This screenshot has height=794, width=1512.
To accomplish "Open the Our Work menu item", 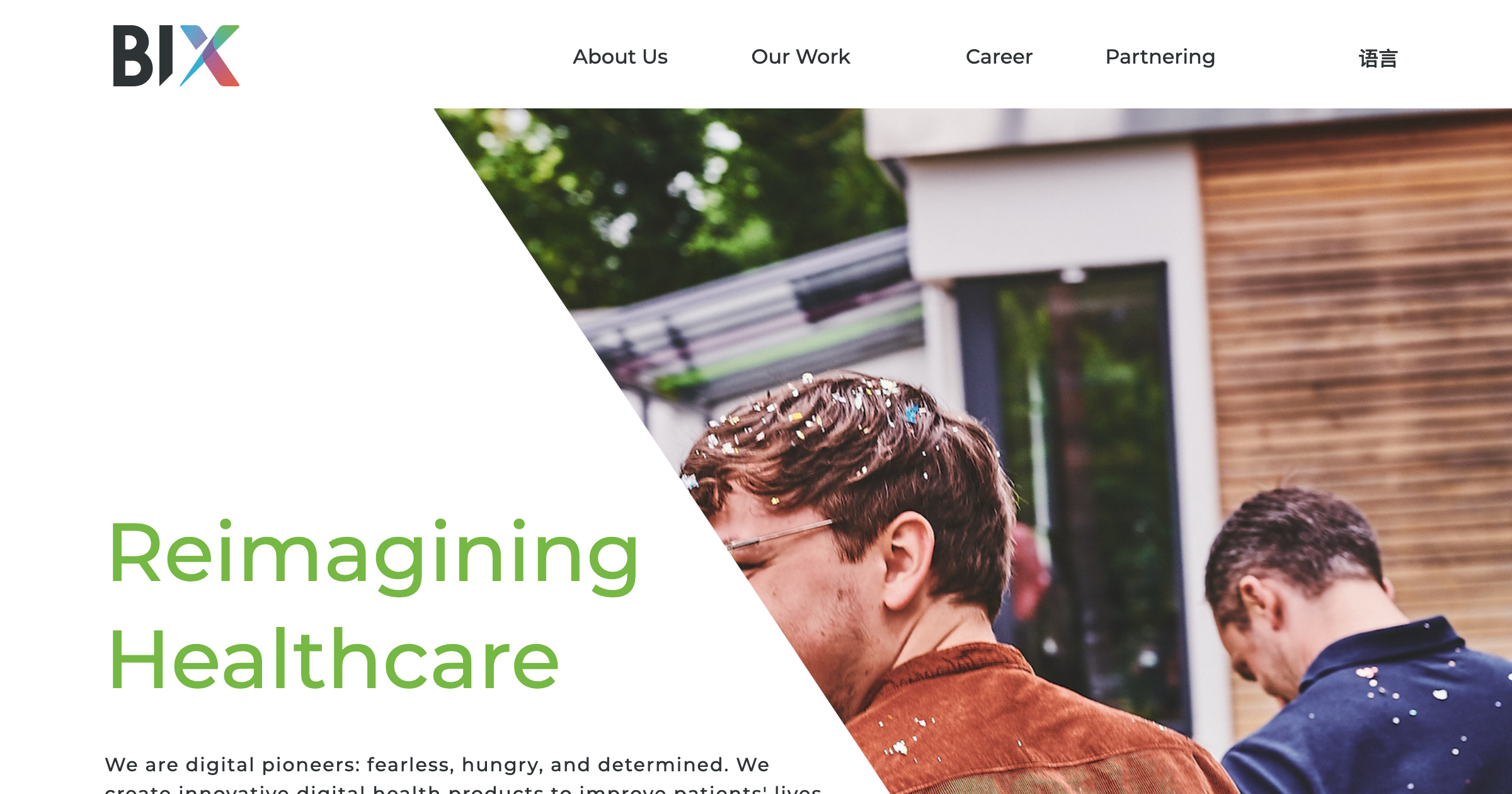I will coord(801,57).
